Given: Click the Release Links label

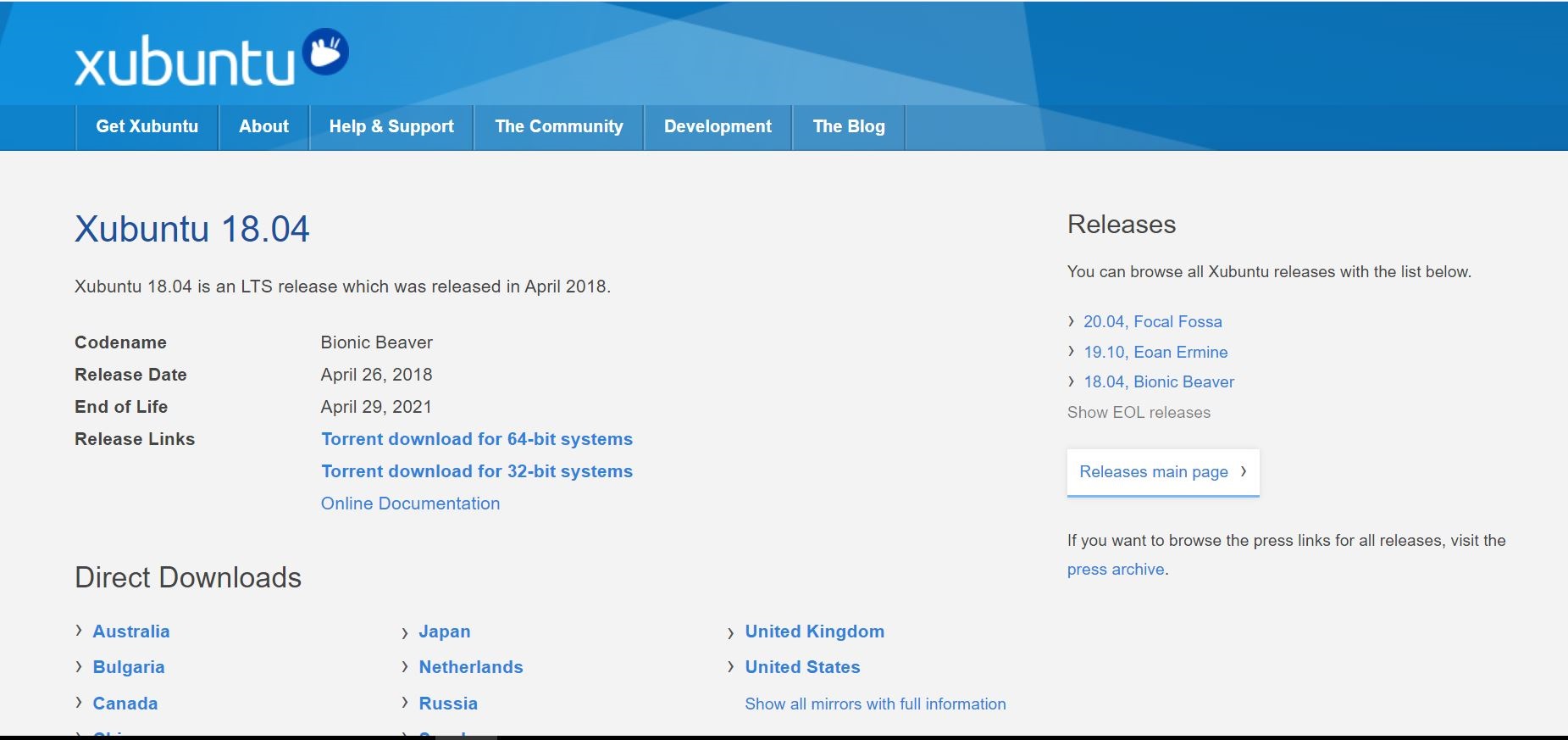Looking at the screenshot, I should 135,439.
